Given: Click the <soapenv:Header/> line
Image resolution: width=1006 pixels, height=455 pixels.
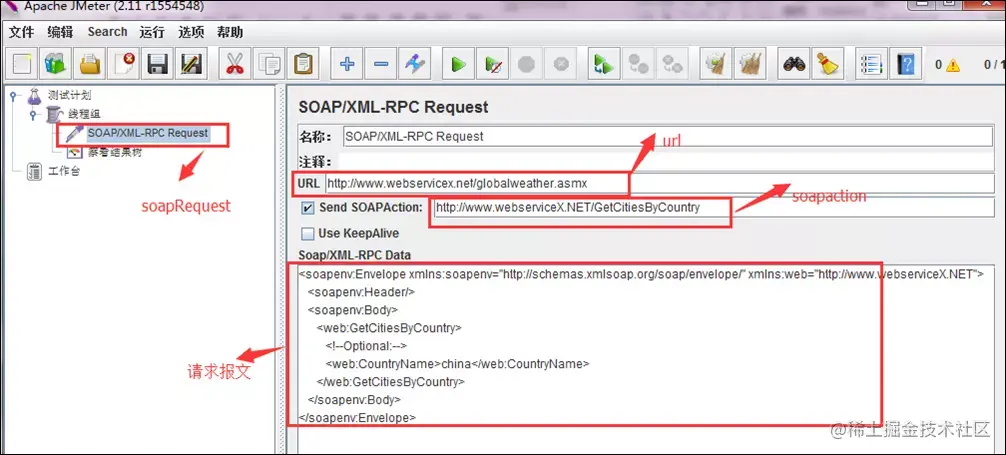Looking at the screenshot, I should tap(361, 292).
